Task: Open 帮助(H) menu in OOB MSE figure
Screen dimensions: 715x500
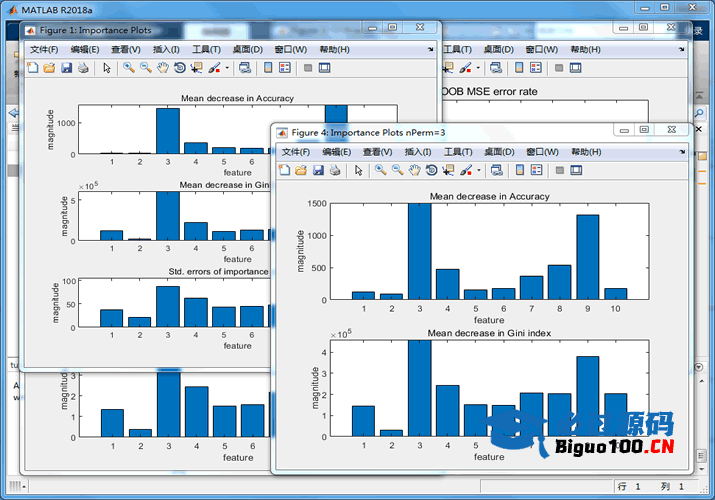Action: pos(585,49)
